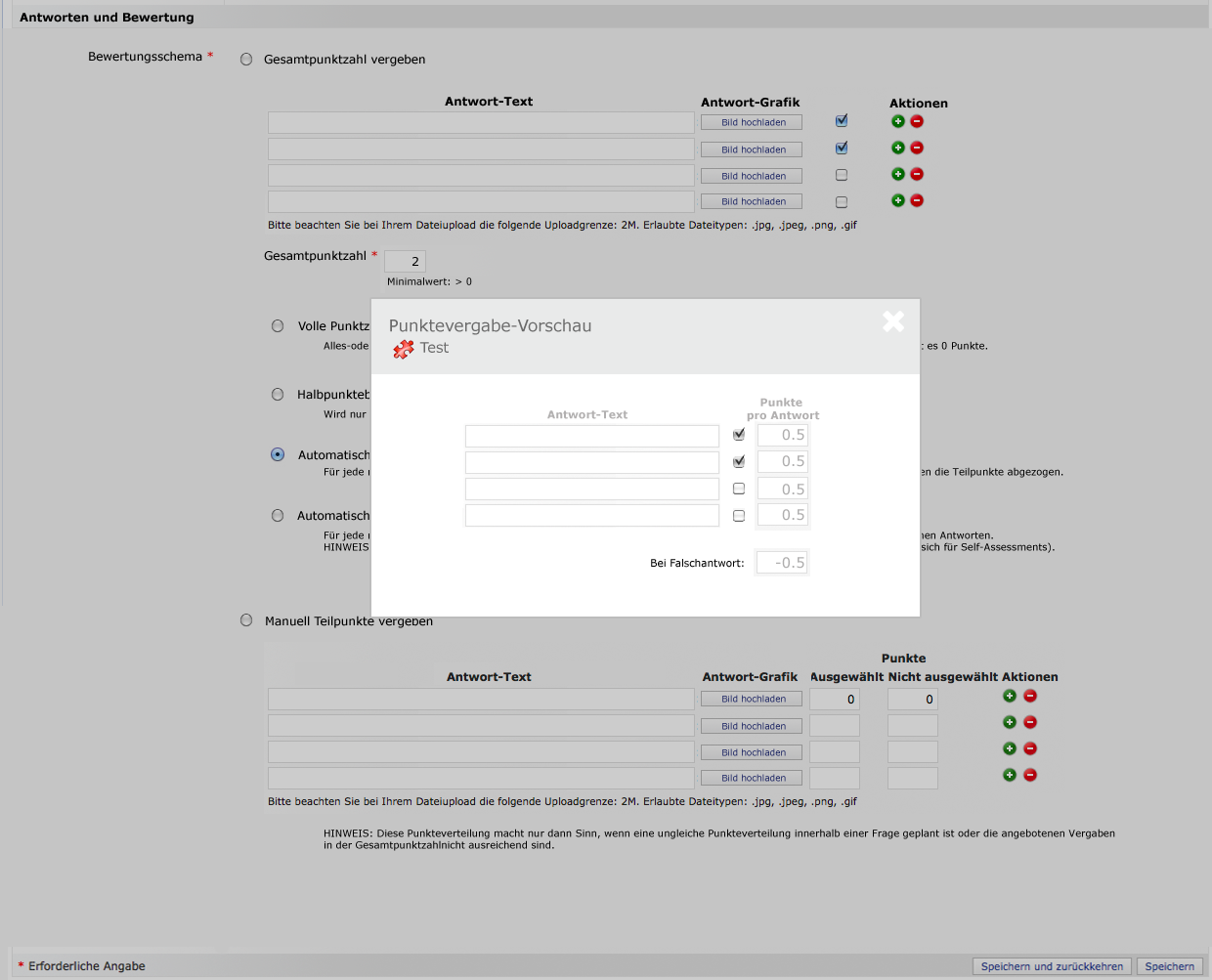Click Speichern und zurückkehren button
Viewport: 1212px width, 980px height.
tap(1052, 966)
